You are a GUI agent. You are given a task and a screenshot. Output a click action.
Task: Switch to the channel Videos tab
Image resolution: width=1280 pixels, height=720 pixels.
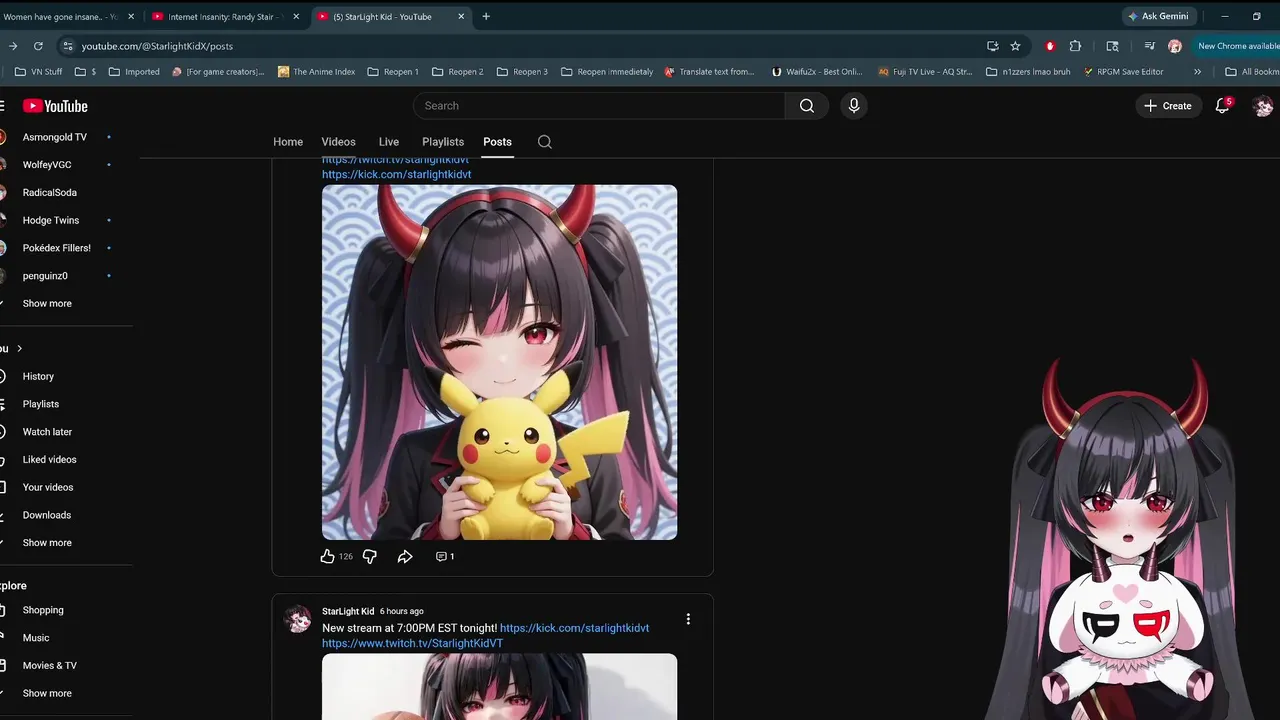[338, 142]
